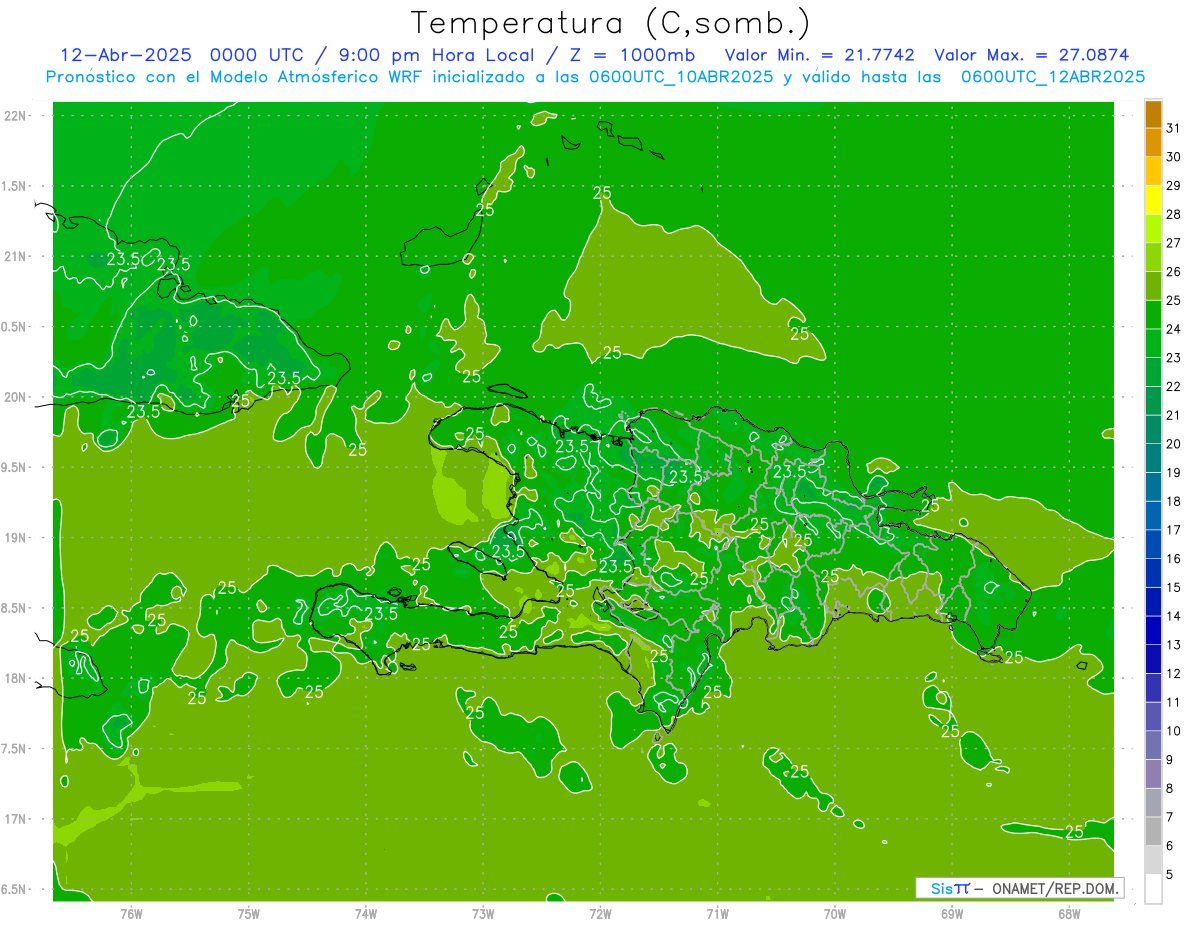
Task: Click the "6" label on color scale
Action: coord(1170,846)
